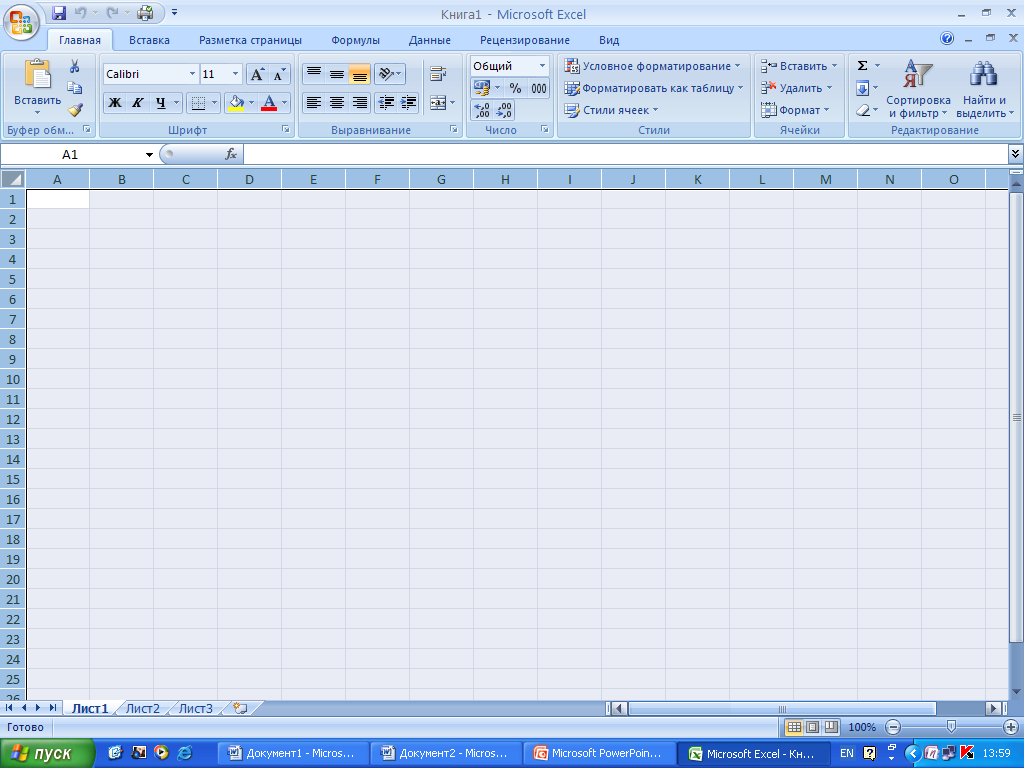This screenshot has height=768, width=1024.
Task: Increase font size with large A icon
Action: 257,74
